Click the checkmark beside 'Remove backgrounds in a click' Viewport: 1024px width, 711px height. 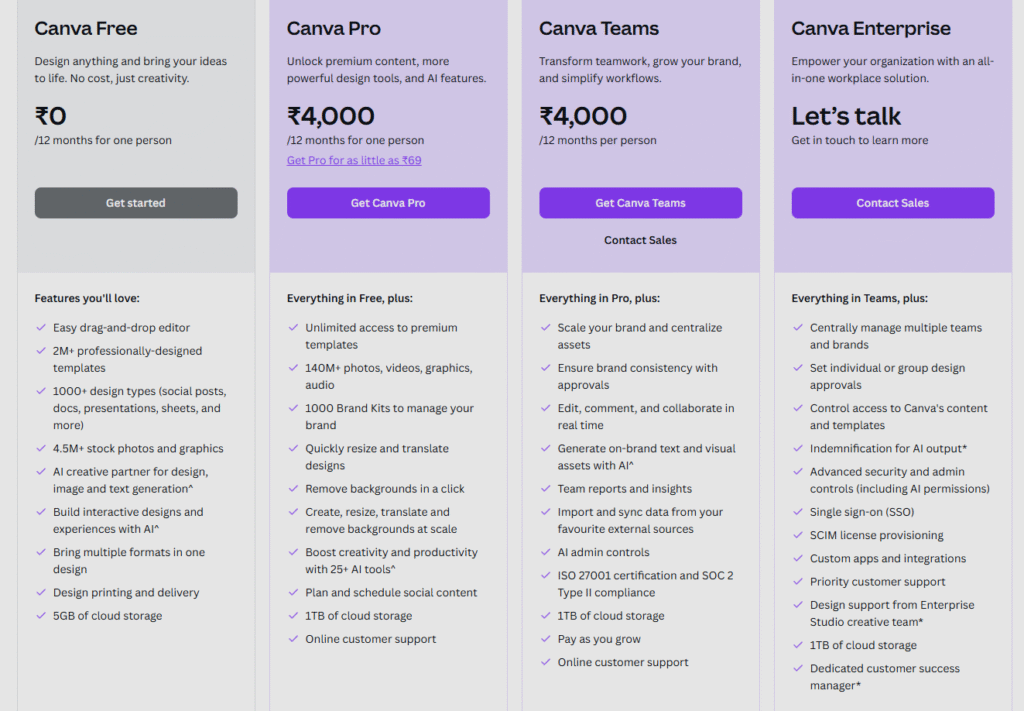point(293,488)
